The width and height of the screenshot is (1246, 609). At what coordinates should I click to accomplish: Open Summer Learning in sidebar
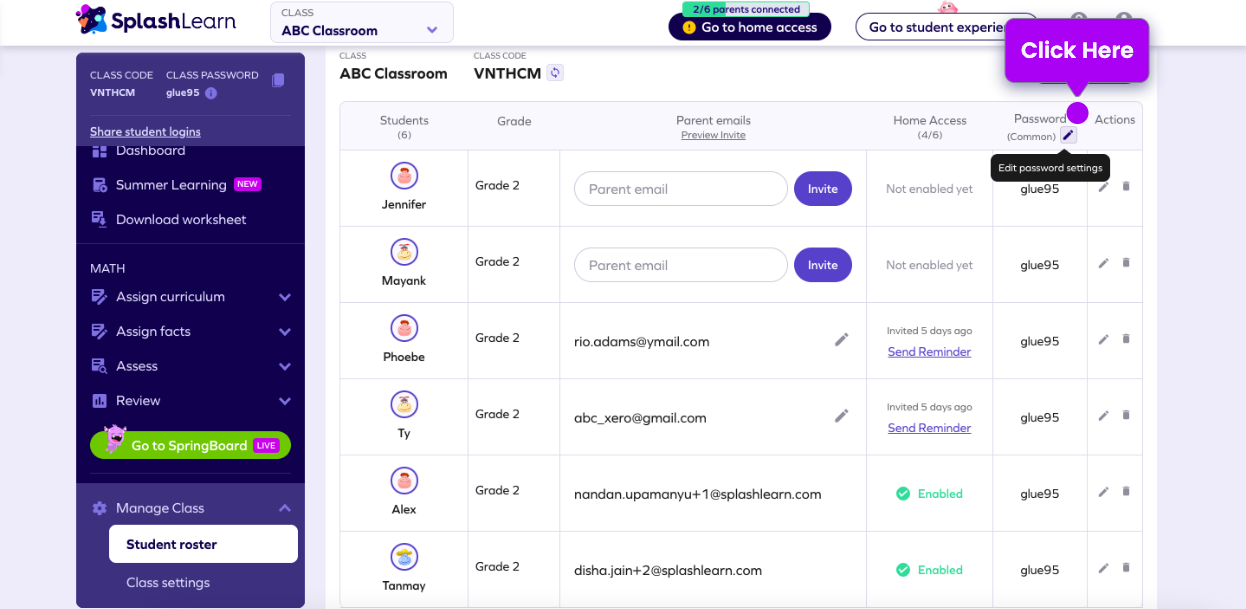pos(171,185)
